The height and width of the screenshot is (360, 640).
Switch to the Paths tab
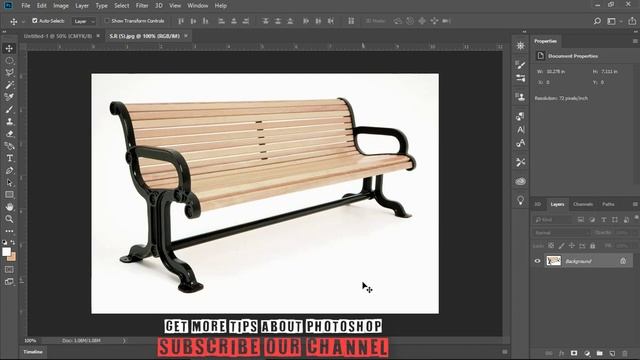608,204
